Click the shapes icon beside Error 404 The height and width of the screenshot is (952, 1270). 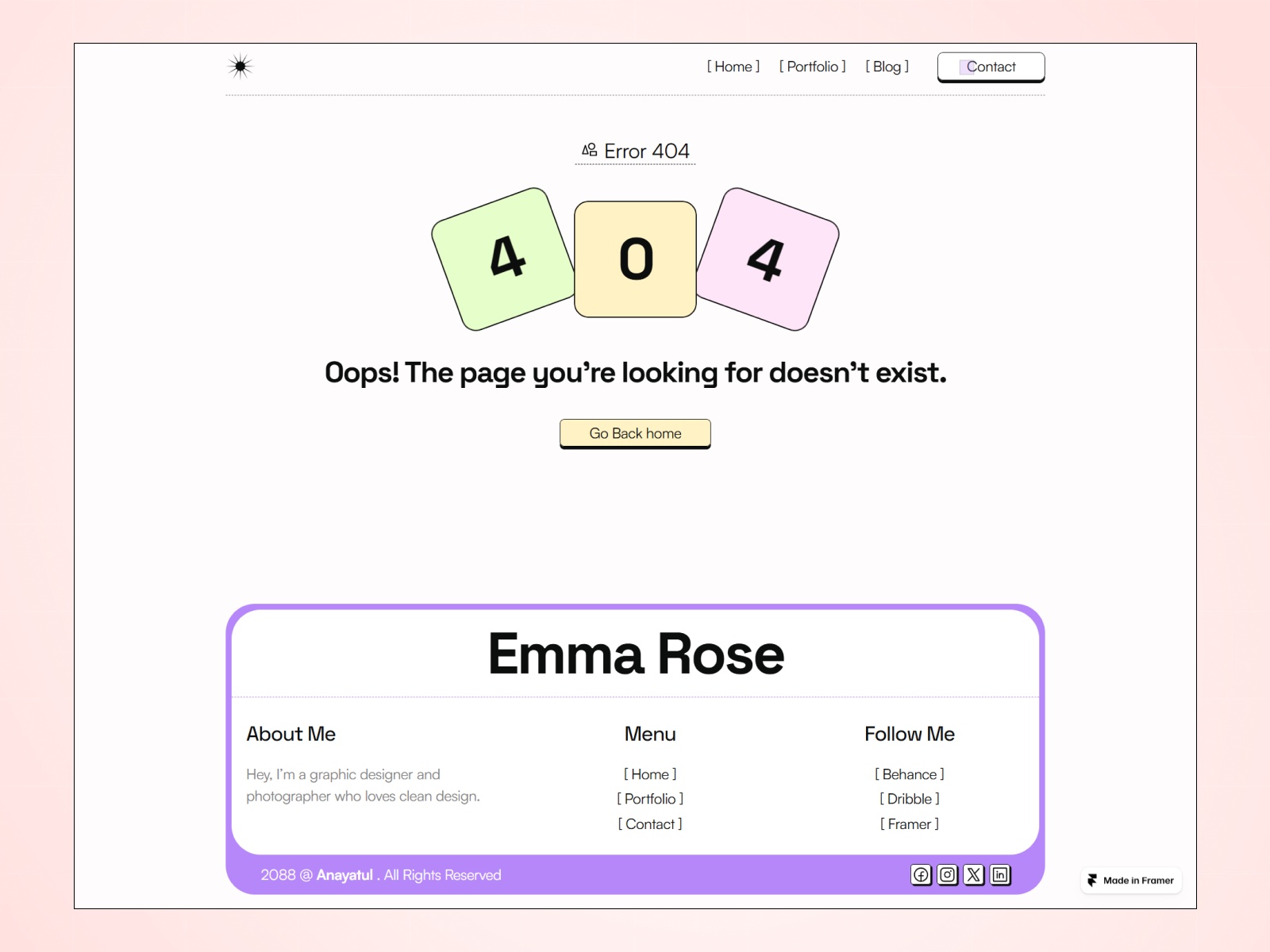(x=589, y=148)
